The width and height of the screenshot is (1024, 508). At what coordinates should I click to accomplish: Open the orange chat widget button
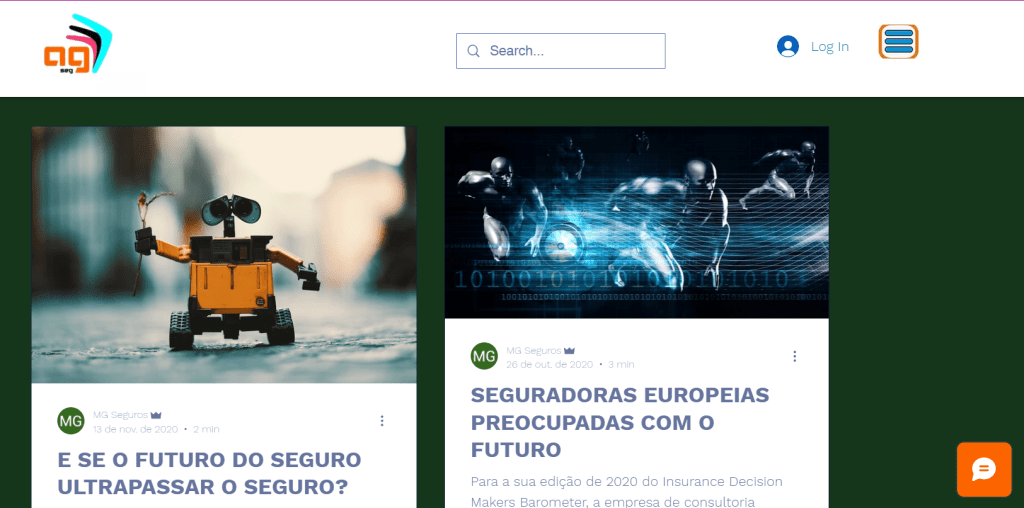pyautogui.click(x=984, y=469)
